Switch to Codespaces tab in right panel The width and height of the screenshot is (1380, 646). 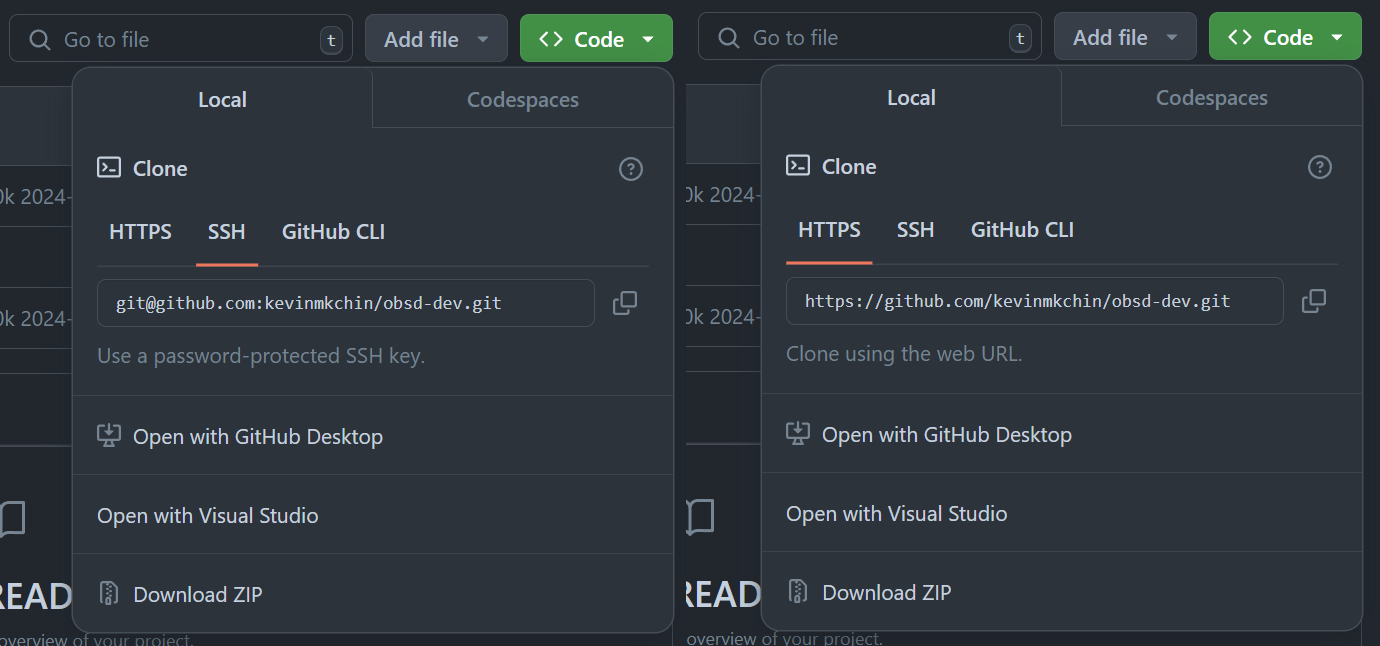pos(1212,97)
